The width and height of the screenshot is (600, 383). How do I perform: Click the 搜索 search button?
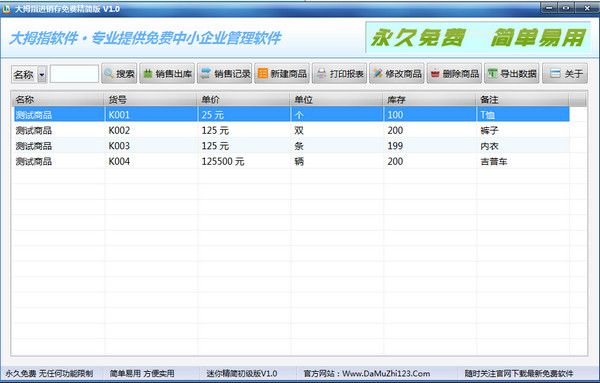point(119,73)
